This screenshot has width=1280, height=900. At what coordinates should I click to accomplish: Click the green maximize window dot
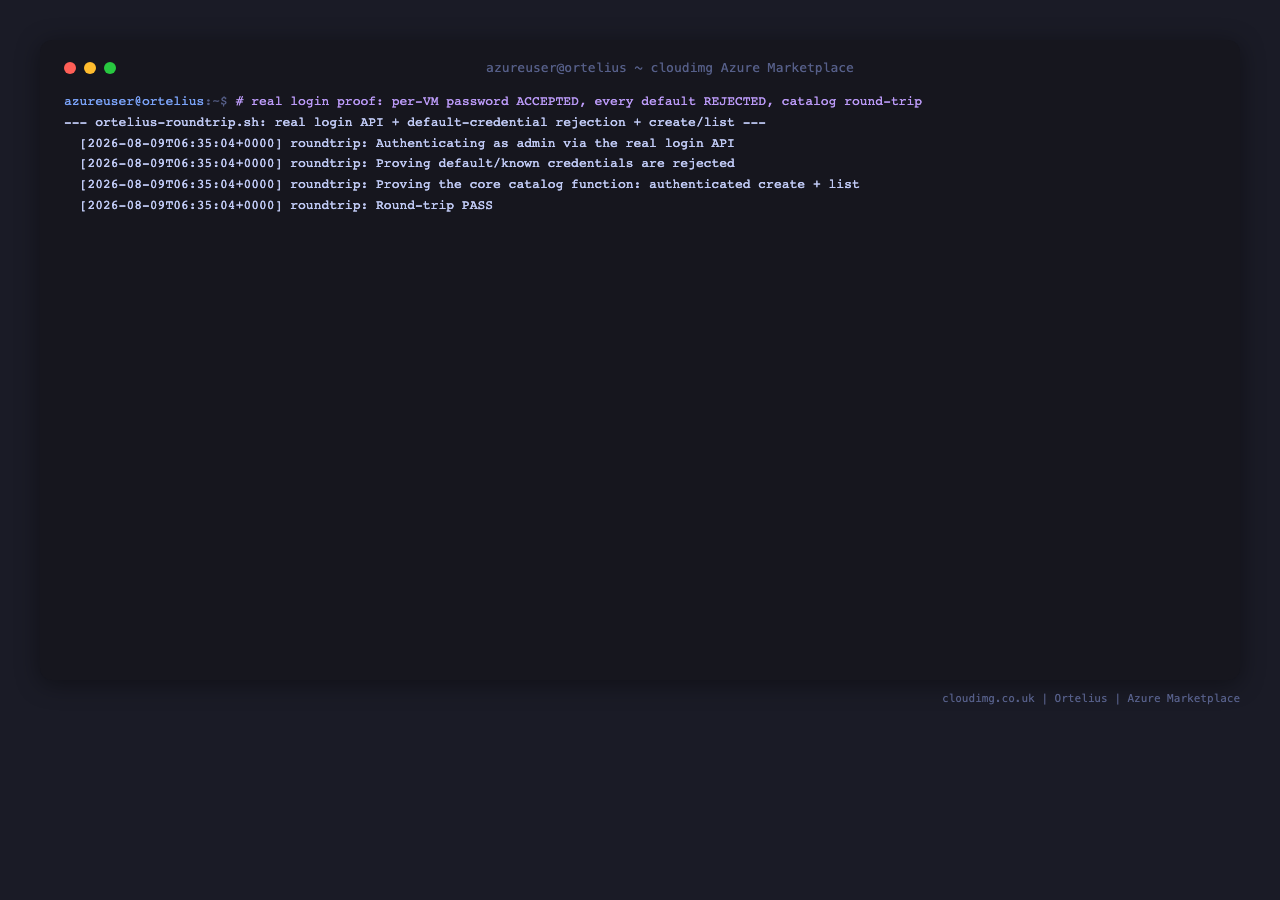tap(110, 68)
